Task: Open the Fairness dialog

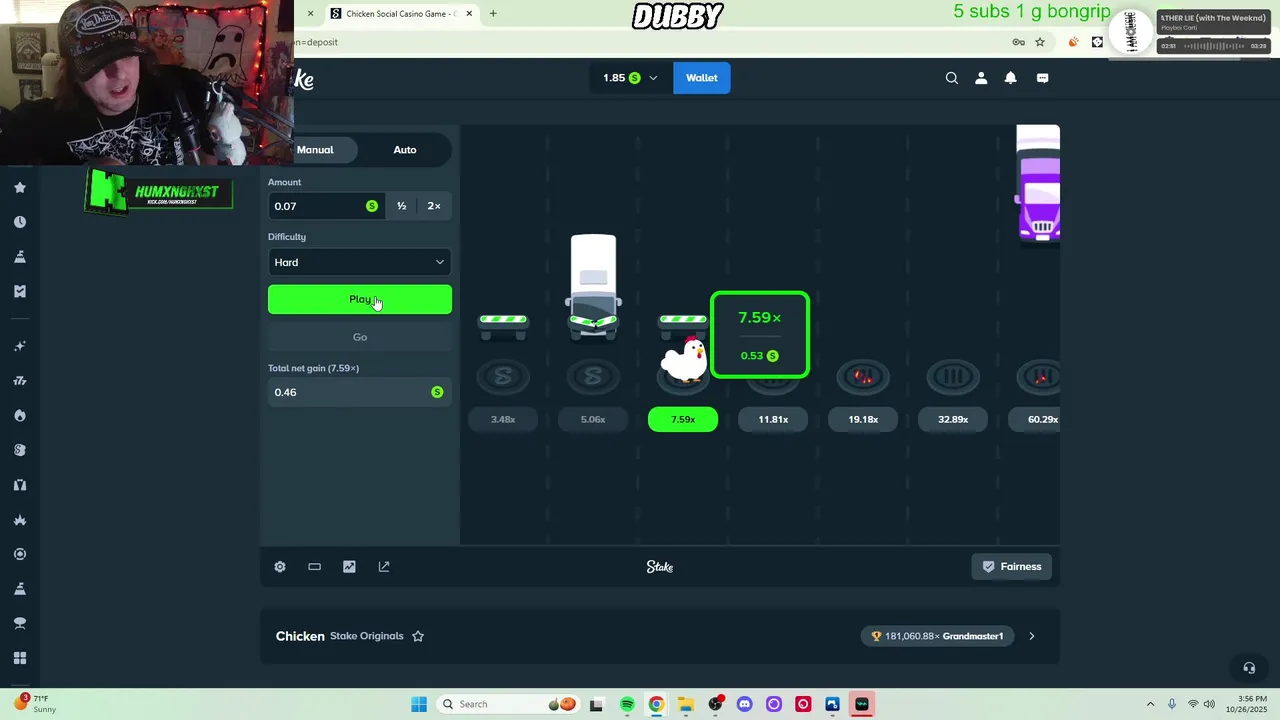Action: (x=1012, y=567)
